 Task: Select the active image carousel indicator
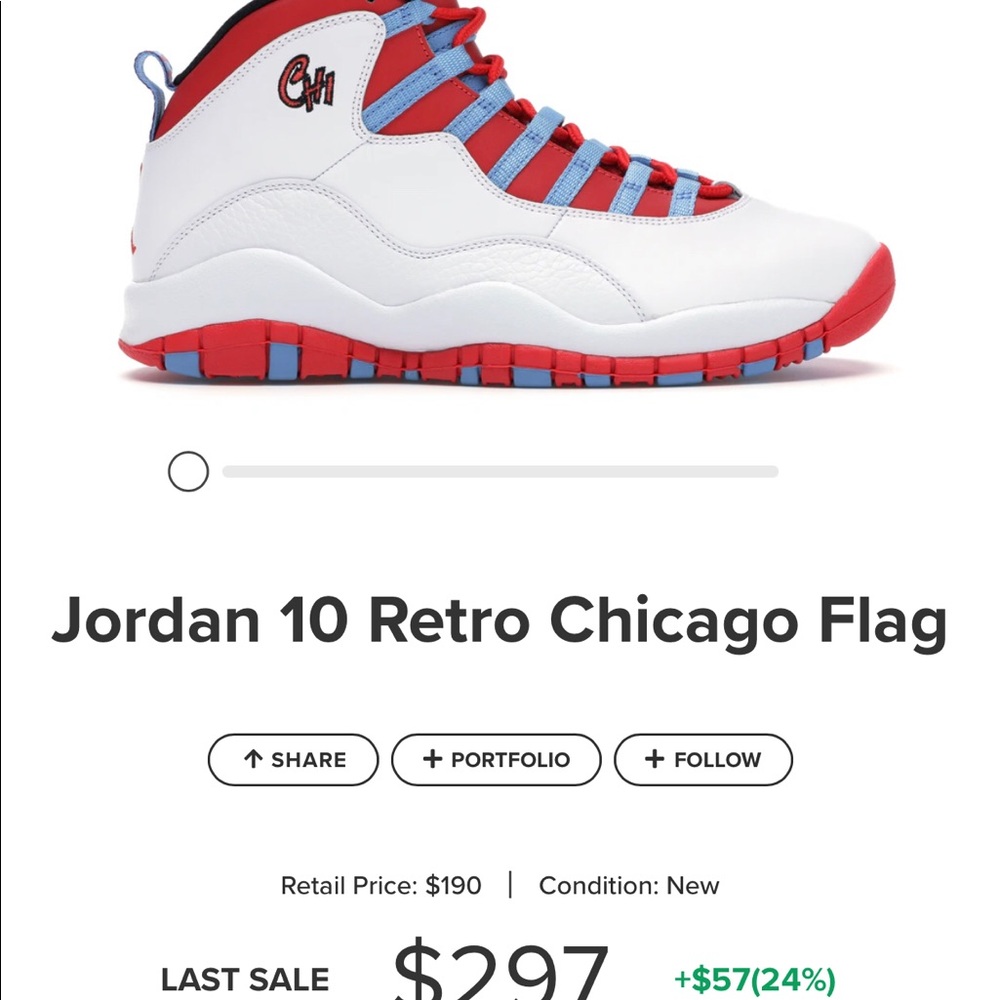click(187, 470)
